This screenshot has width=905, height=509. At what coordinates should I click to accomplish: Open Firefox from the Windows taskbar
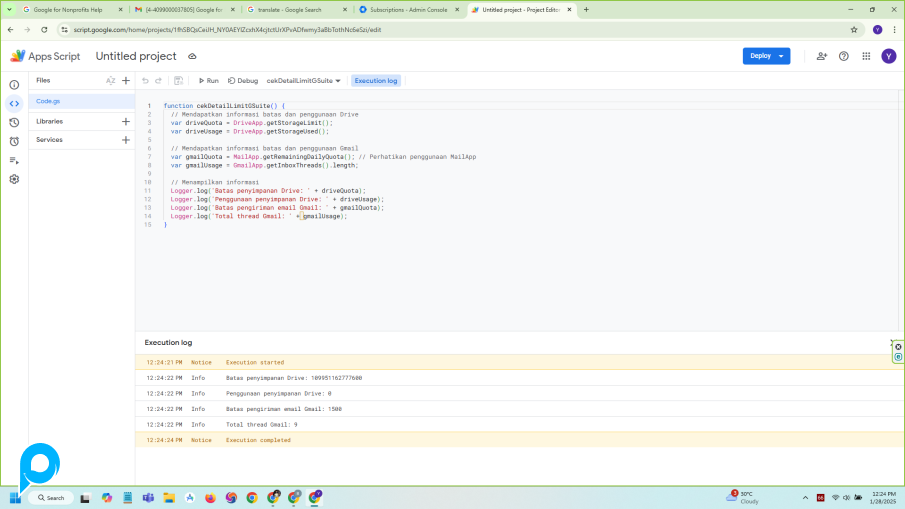(210, 497)
